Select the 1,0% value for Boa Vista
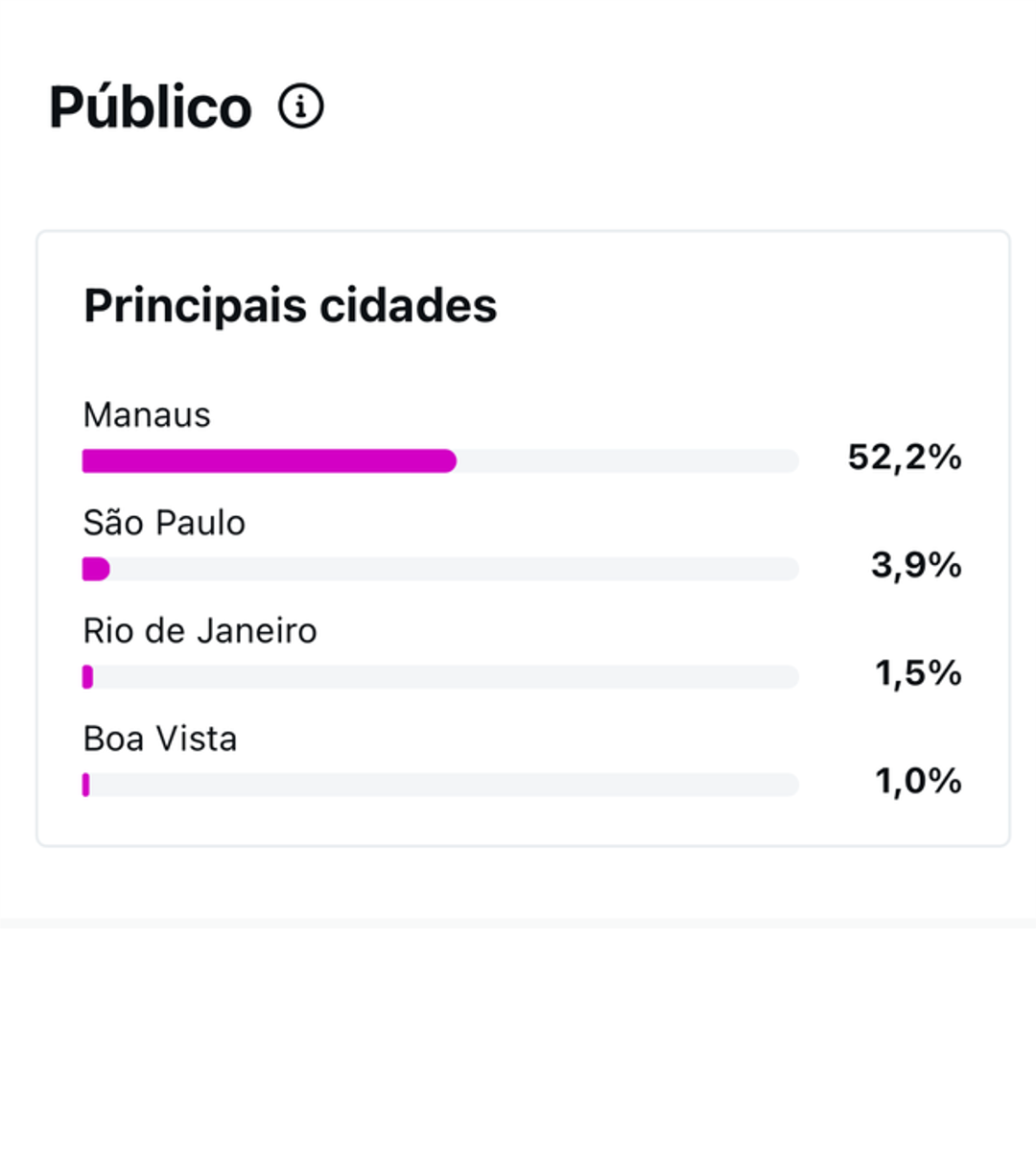Viewport: 1036px width, 1151px height. tap(917, 783)
